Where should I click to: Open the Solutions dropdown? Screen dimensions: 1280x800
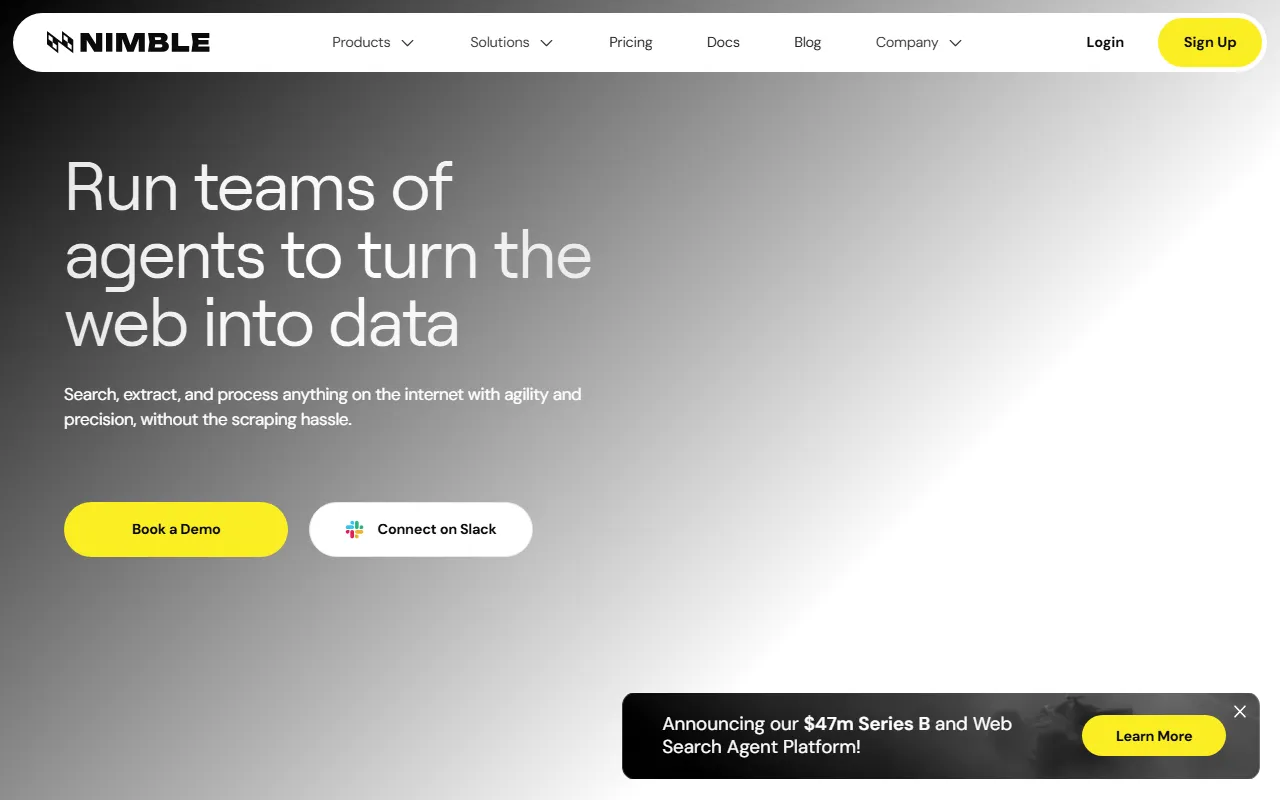pyautogui.click(x=500, y=42)
